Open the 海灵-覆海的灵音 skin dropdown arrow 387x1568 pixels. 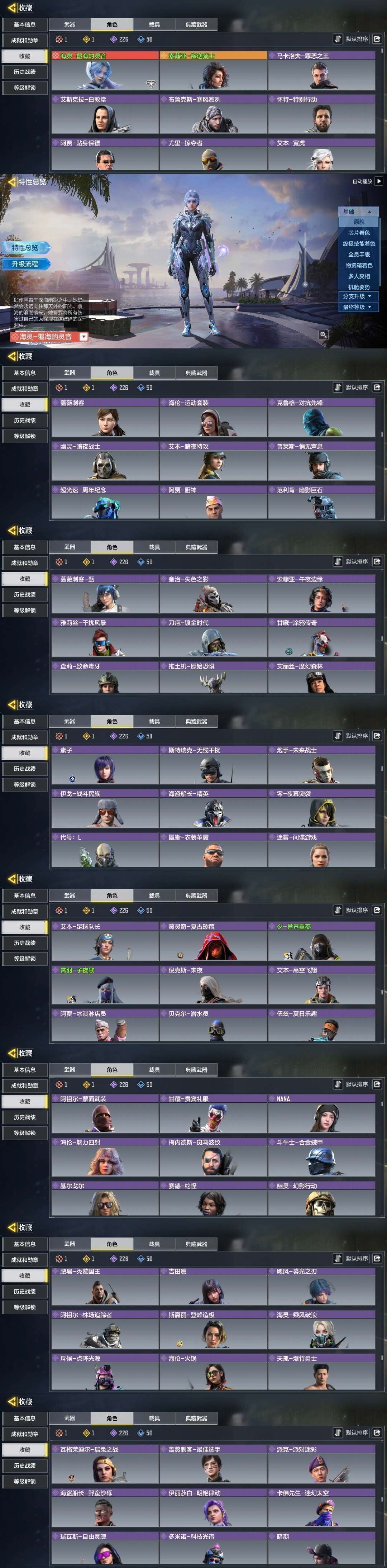[x=84, y=337]
